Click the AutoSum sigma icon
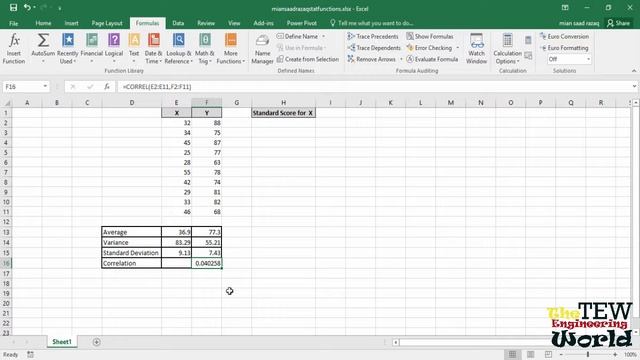640x360 pixels. 43,40
